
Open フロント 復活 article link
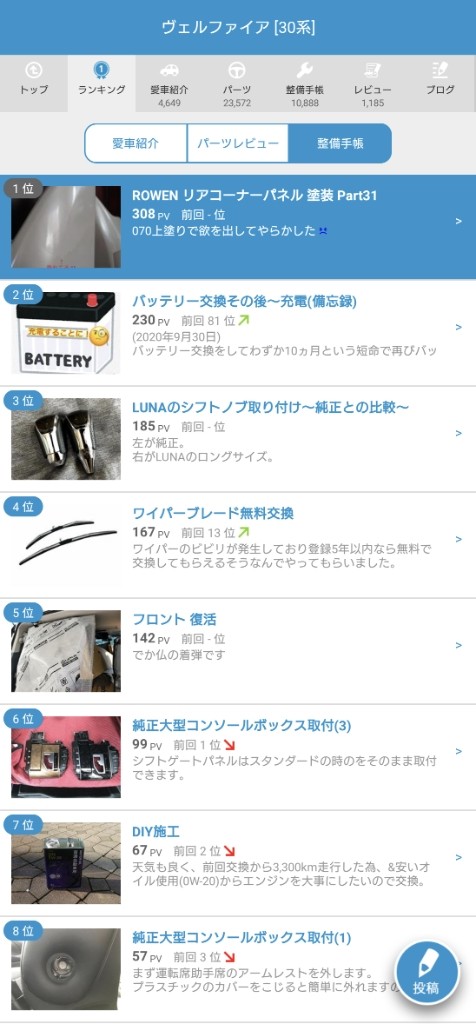coord(174,620)
